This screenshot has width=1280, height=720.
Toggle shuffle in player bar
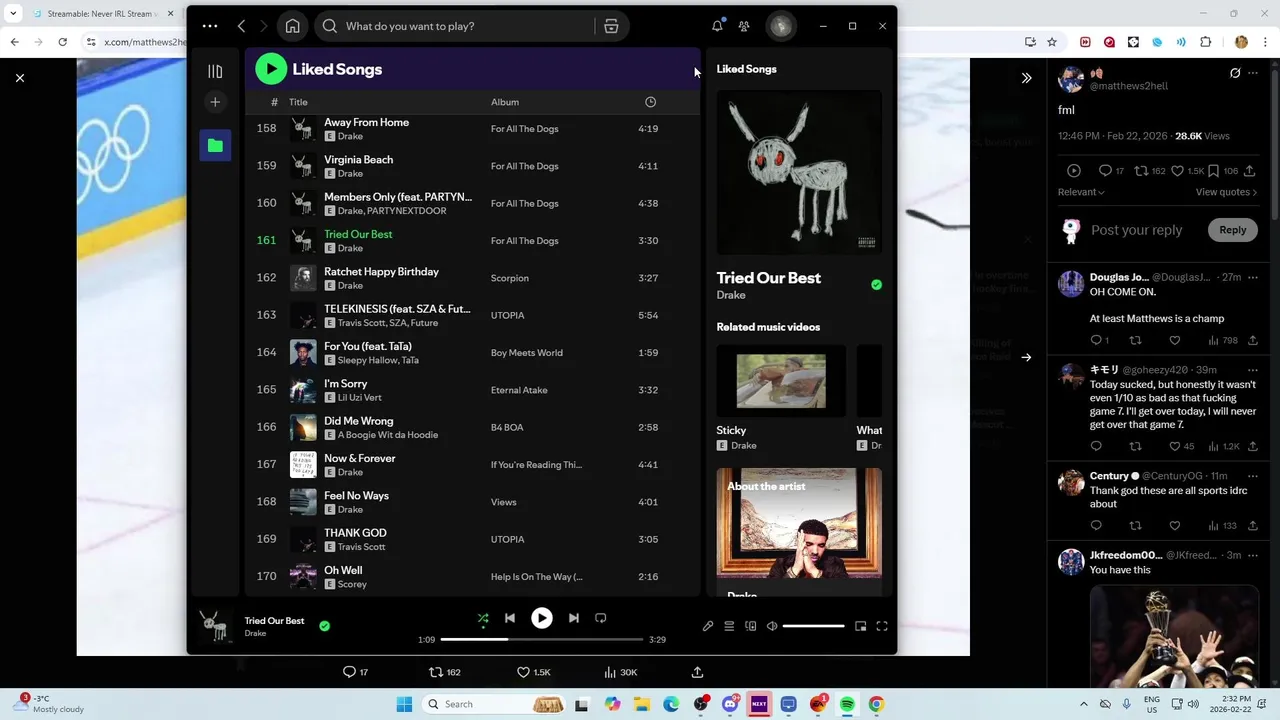483,618
